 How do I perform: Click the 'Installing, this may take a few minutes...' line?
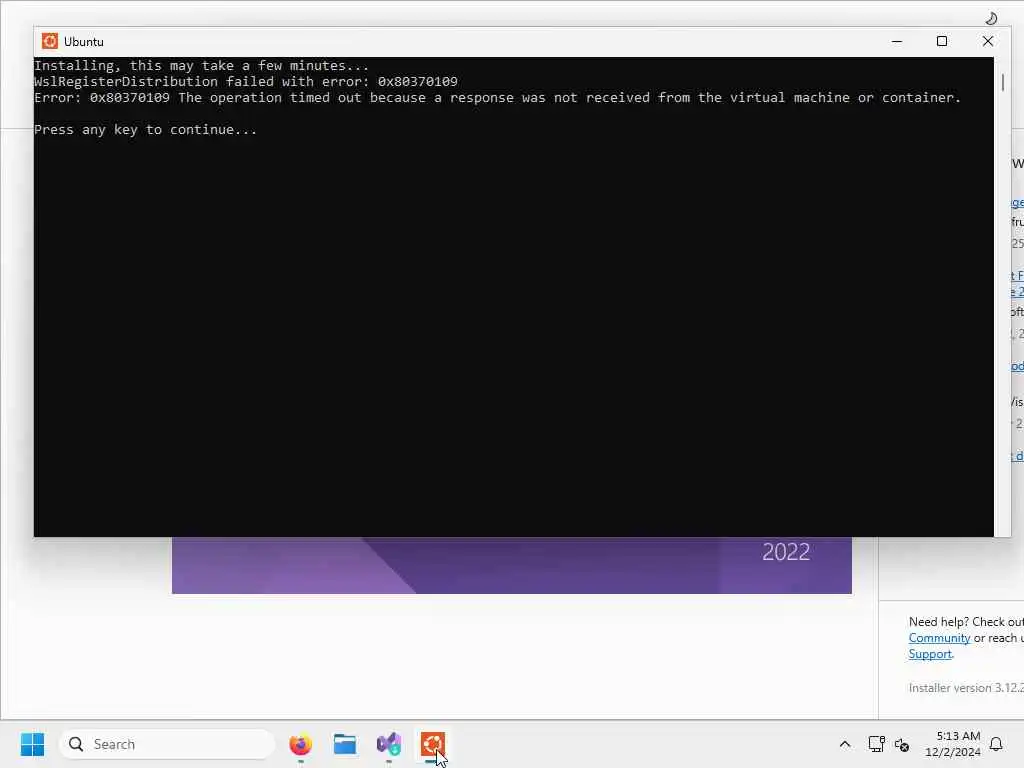[x=202, y=65]
